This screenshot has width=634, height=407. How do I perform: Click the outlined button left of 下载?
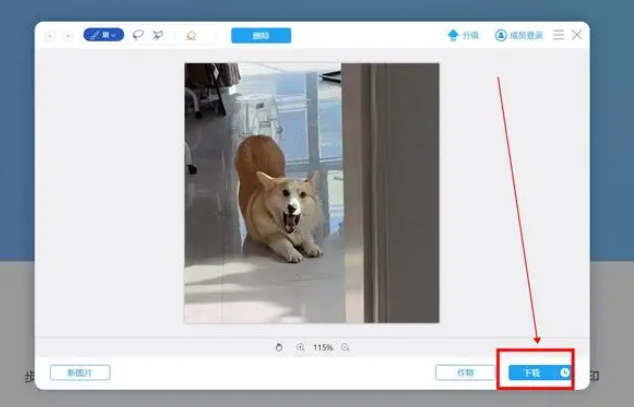click(465, 373)
